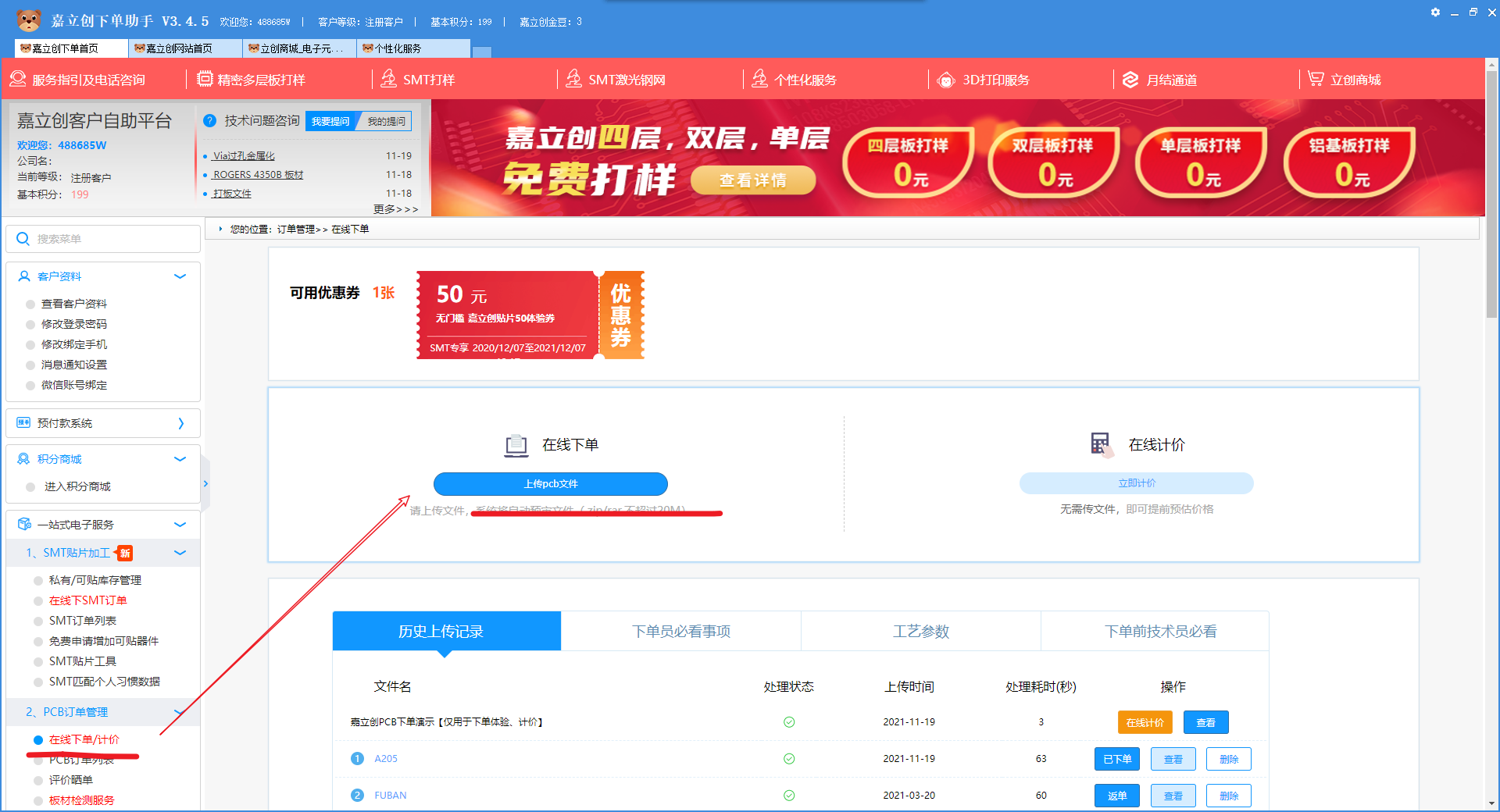Switch to the 嘉立创网站首页 tab
The width and height of the screenshot is (1500, 812).
tap(185, 48)
